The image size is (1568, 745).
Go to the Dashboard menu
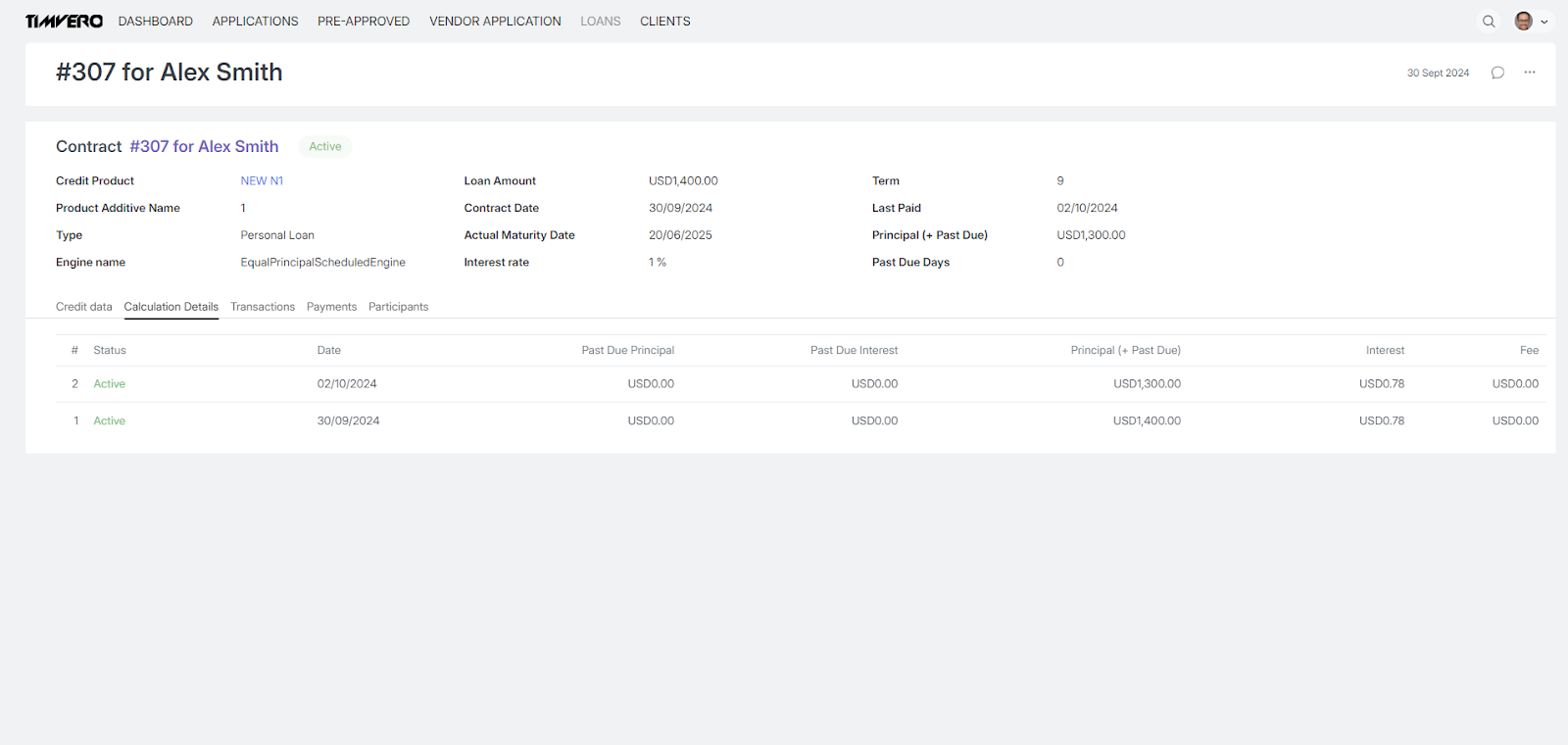coord(156,22)
